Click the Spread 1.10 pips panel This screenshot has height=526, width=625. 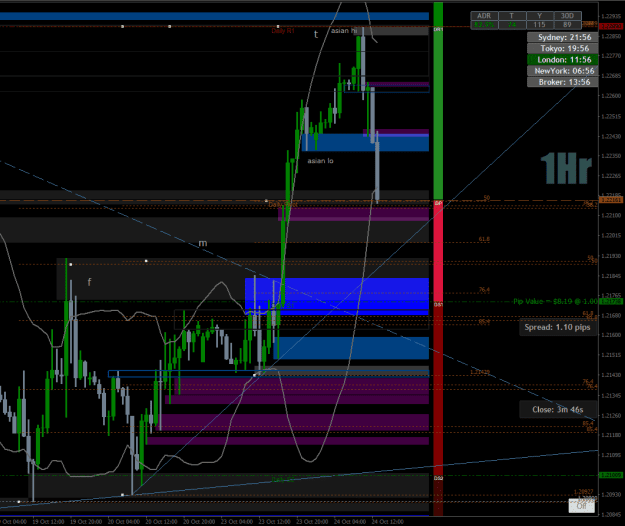[558, 327]
